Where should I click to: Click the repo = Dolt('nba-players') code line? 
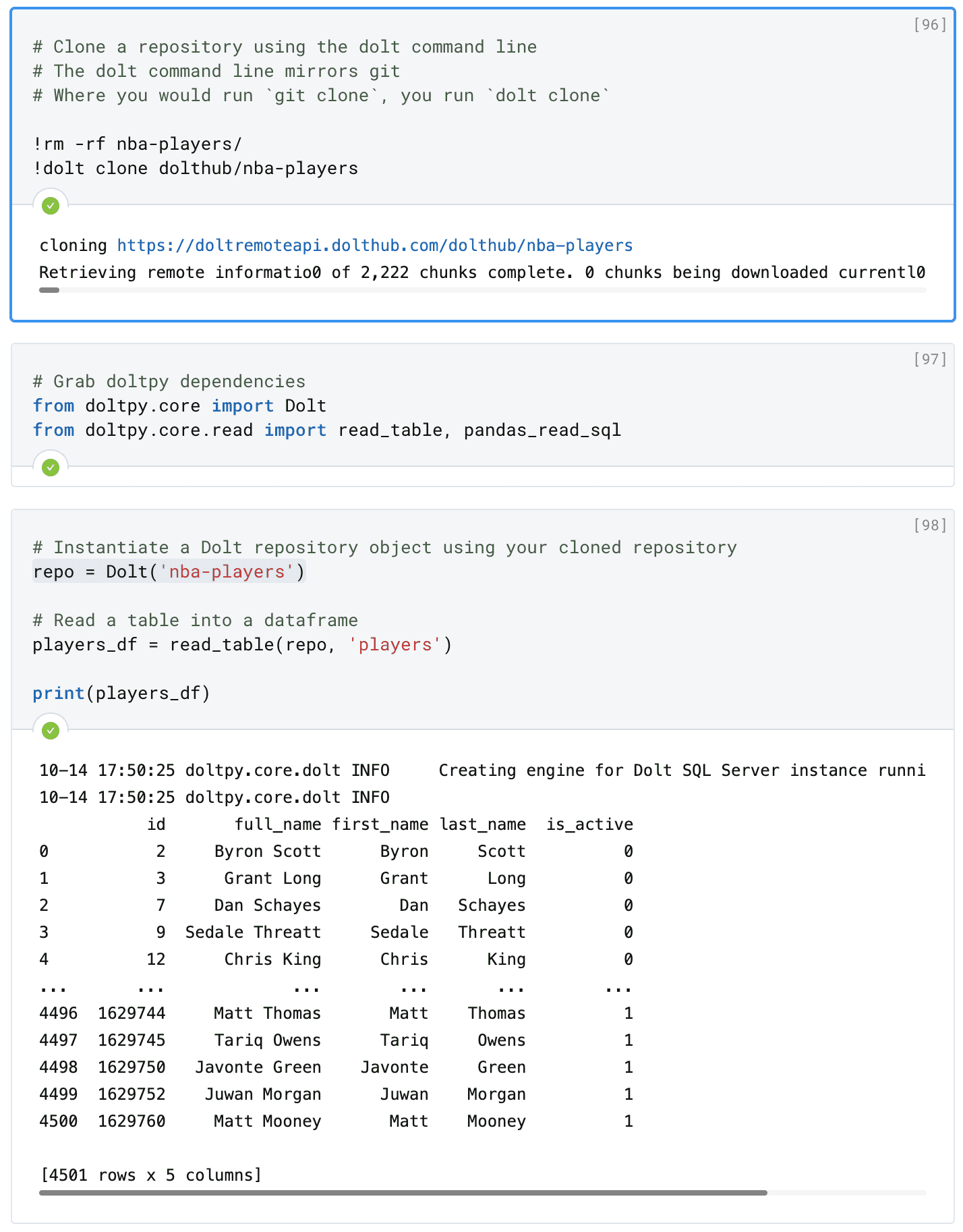(x=169, y=572)
